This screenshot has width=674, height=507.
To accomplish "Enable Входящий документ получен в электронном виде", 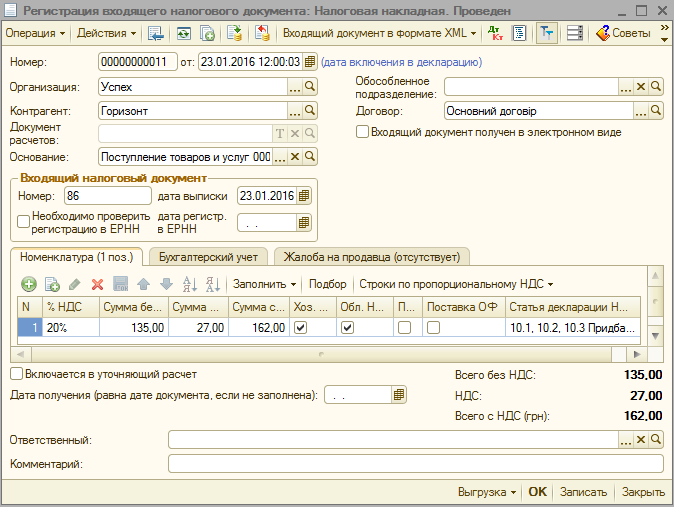I will point(363,132).
